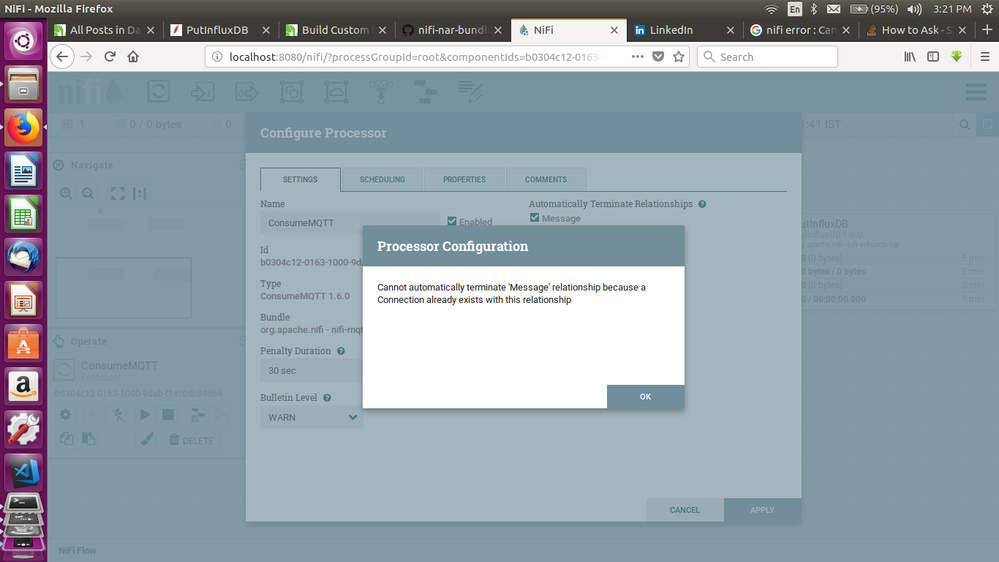Click the actual size icon in Navigate
999x562 pixels.
[140, 193]
